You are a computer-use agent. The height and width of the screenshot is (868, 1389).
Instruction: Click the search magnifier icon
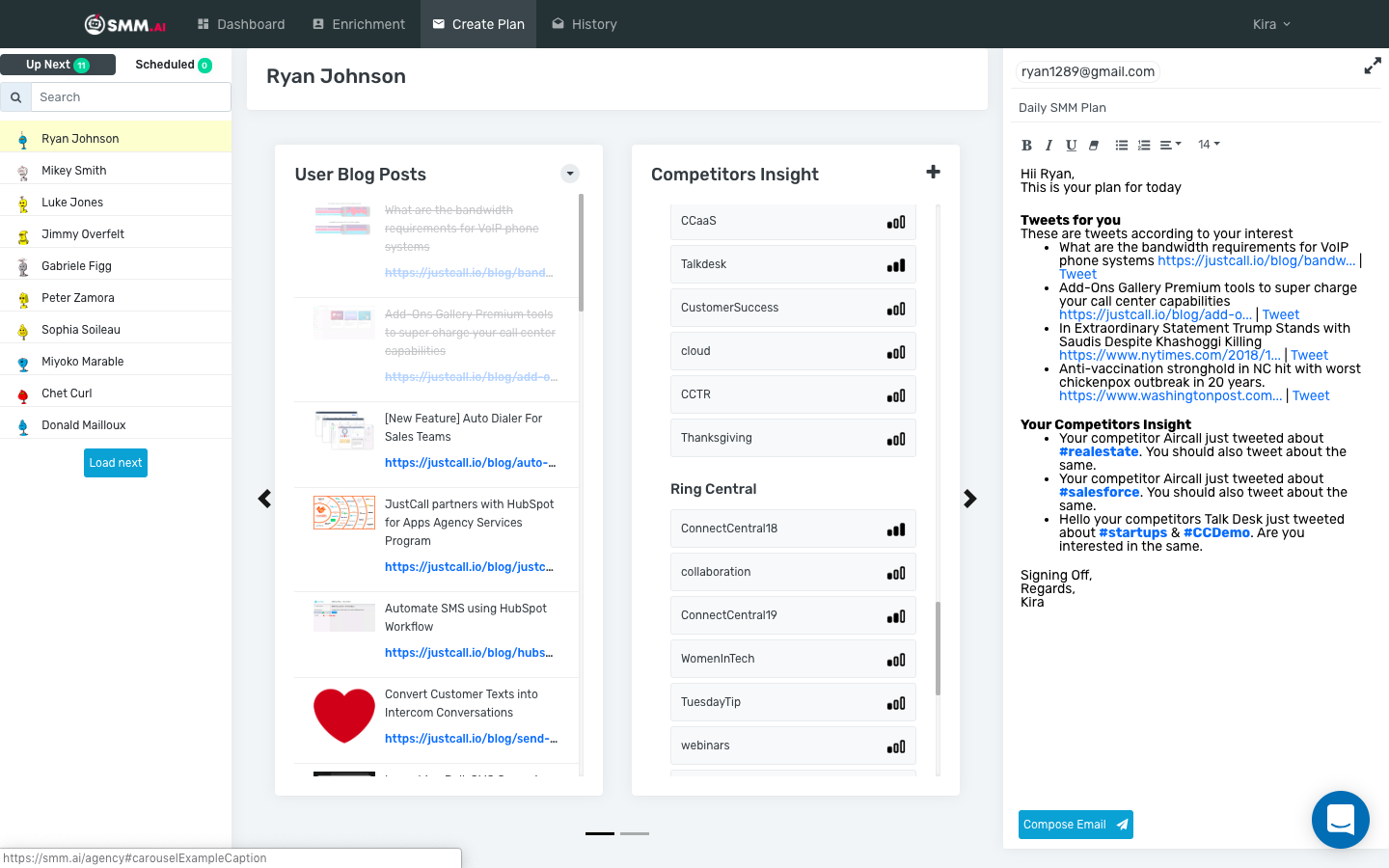click(15, 97)
